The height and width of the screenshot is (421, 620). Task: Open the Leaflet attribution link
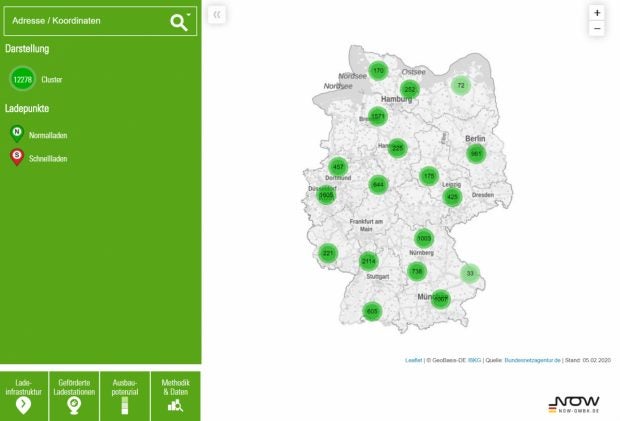[x=413, y=359]
